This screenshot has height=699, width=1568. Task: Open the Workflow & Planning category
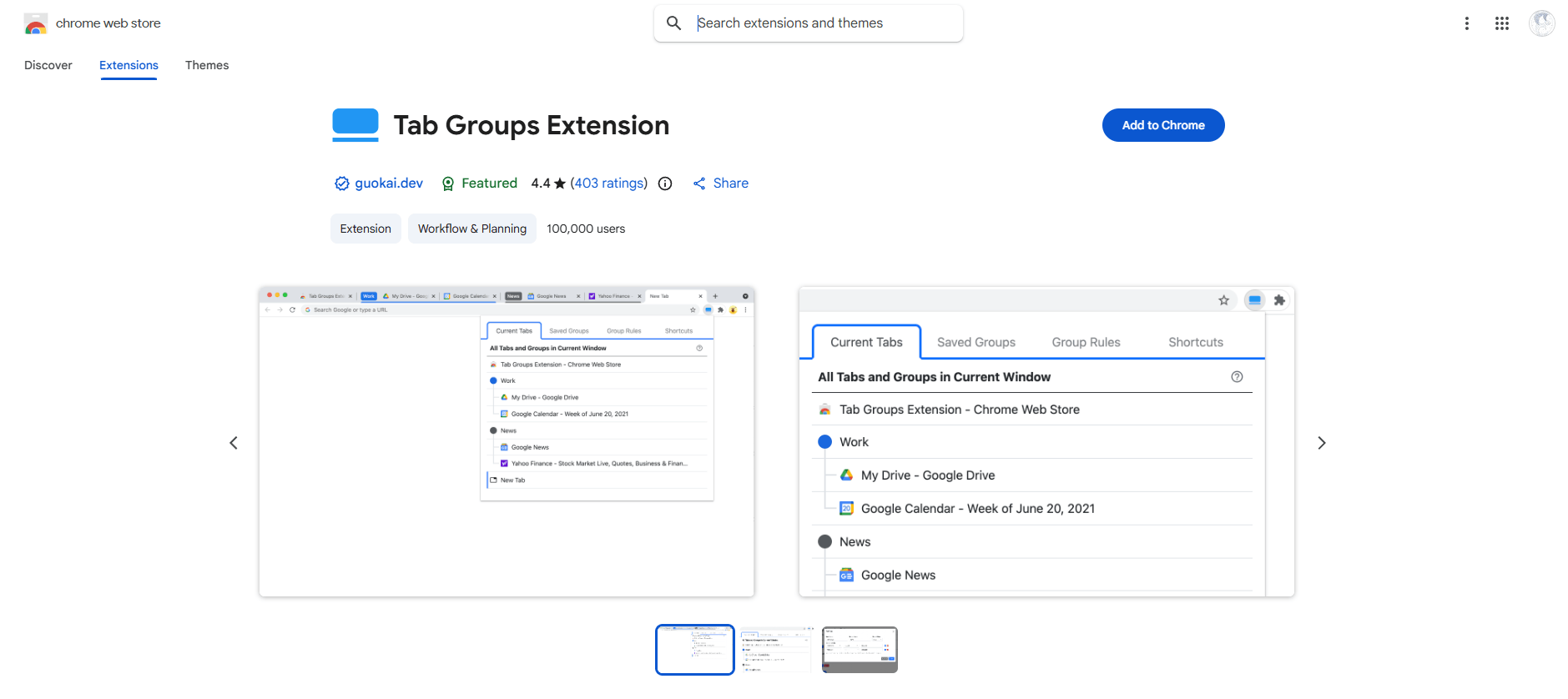coord(472,229)
